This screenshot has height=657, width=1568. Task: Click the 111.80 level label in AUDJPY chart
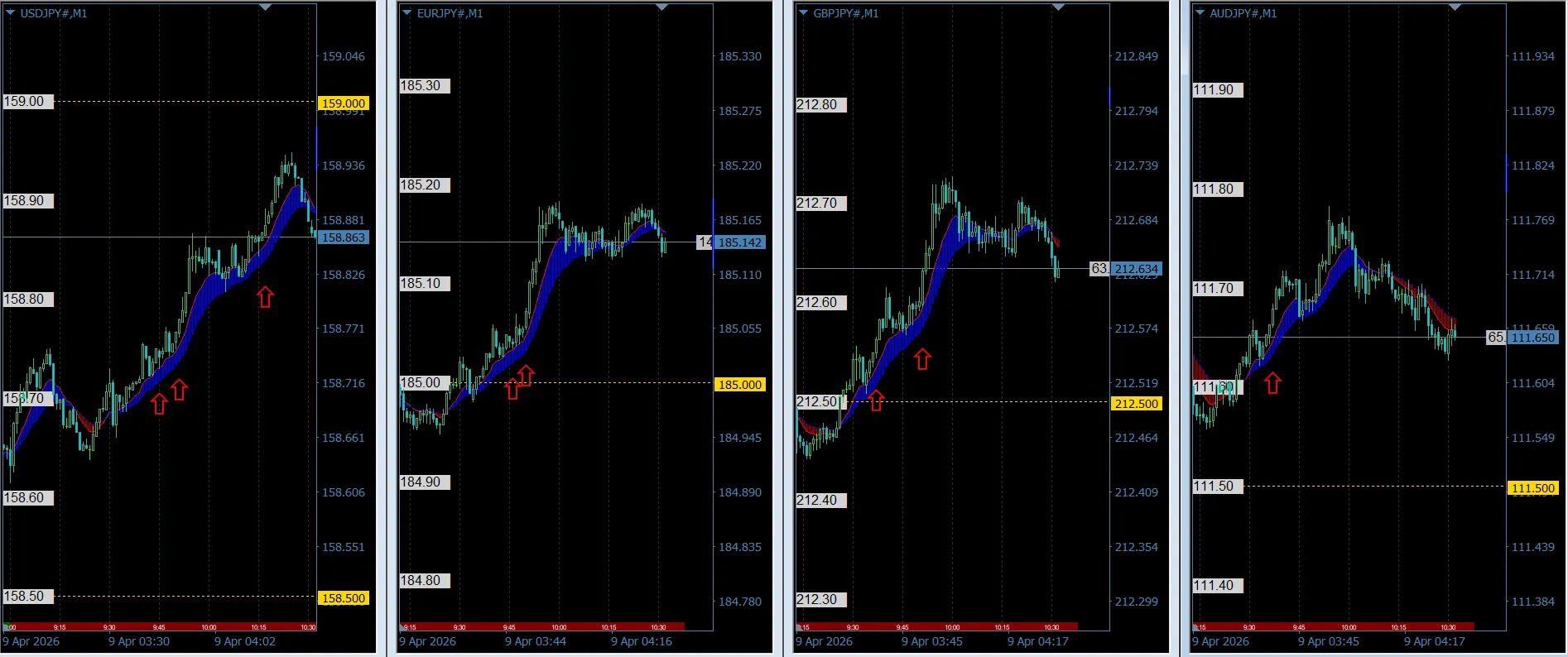[x=1218, y=189]
